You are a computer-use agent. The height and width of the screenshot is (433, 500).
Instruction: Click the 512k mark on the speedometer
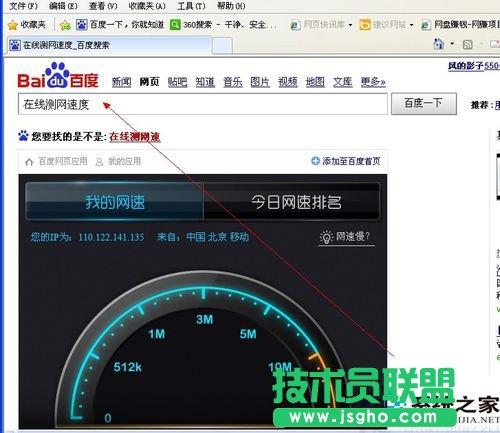click(x=127, y=367)
